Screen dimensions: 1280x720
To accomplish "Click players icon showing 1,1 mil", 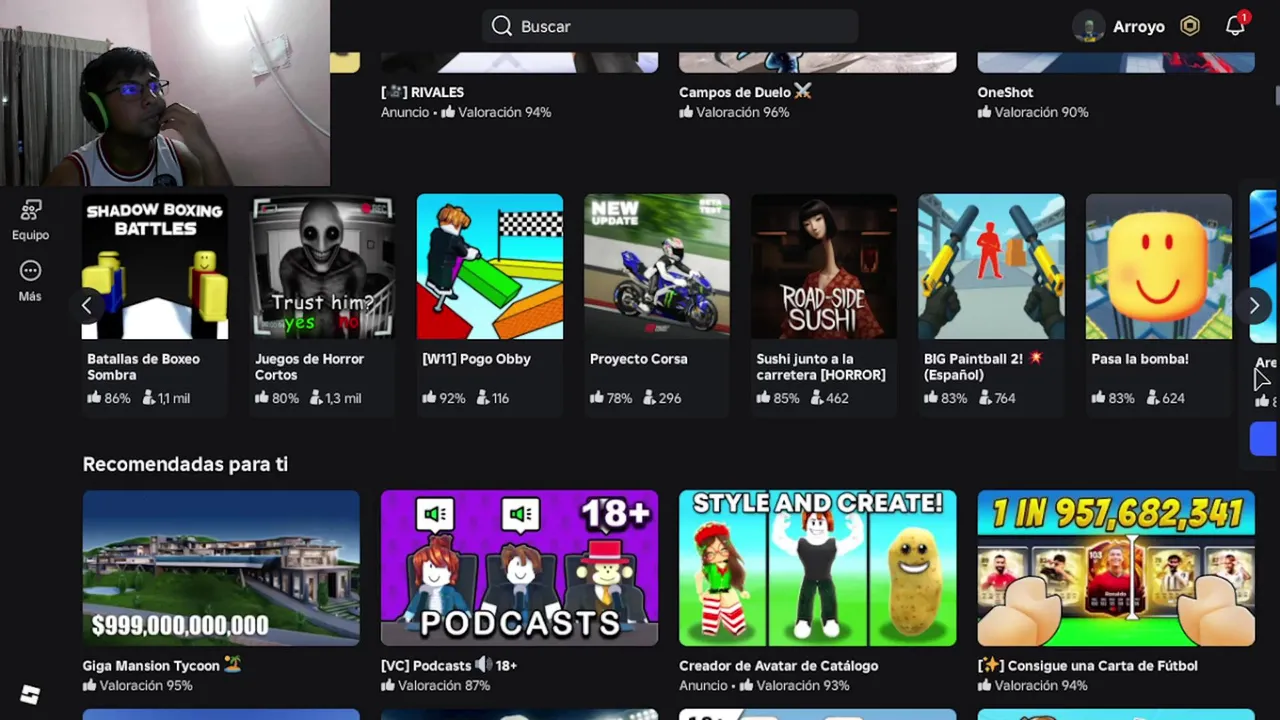I will tap(148, 398).
